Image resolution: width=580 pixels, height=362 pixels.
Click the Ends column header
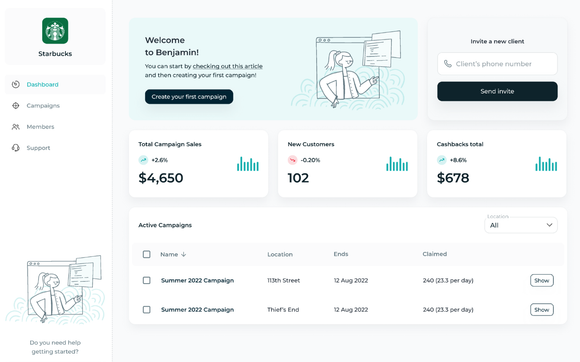tap(341, 254)
